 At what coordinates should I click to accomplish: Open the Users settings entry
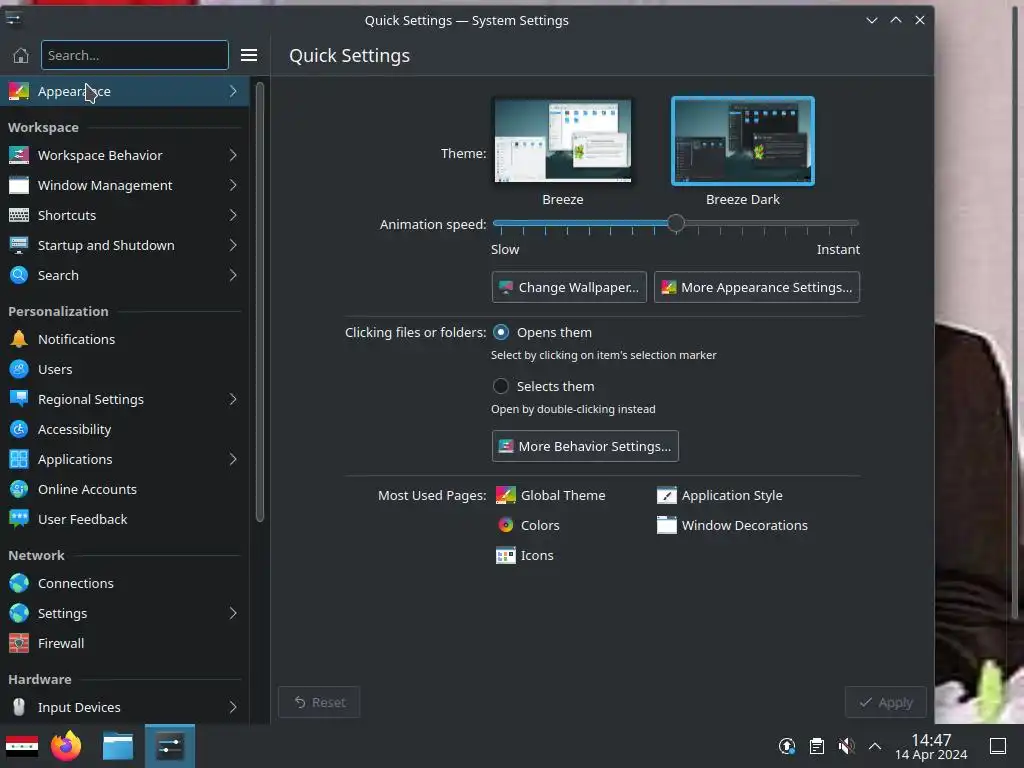(x=124, y=370)
